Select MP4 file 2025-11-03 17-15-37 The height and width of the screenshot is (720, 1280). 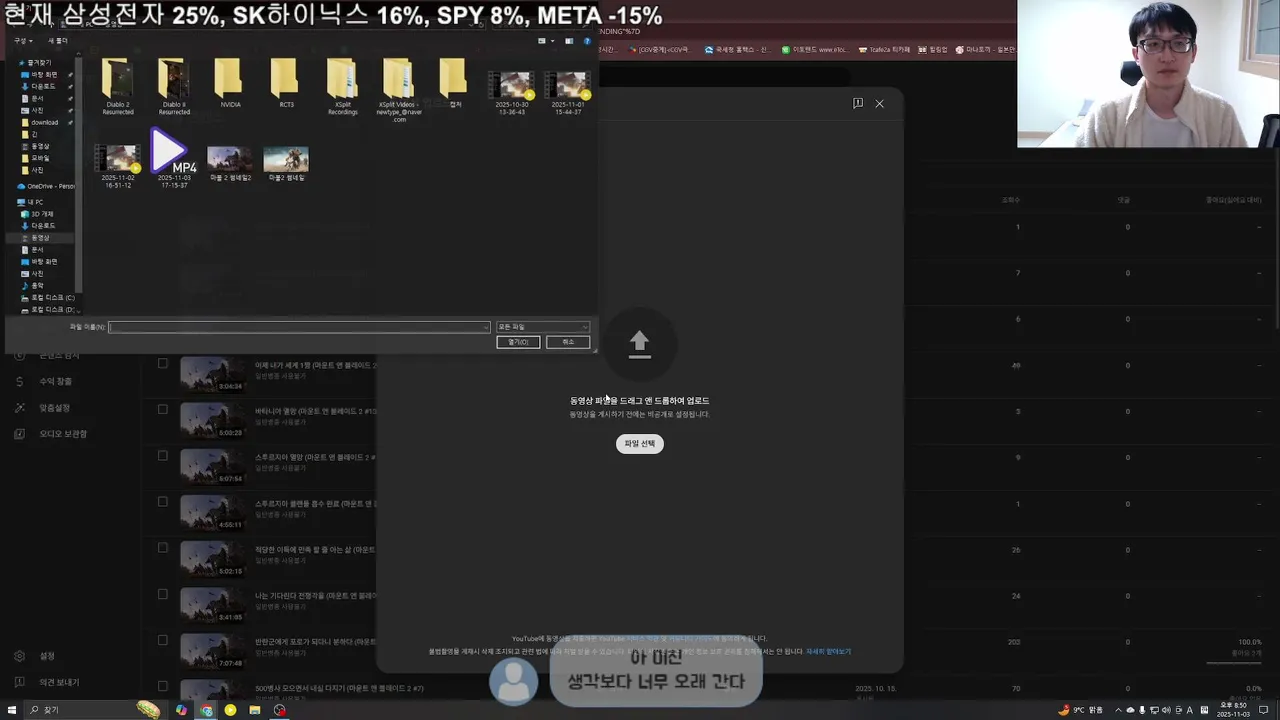[174, 160]
